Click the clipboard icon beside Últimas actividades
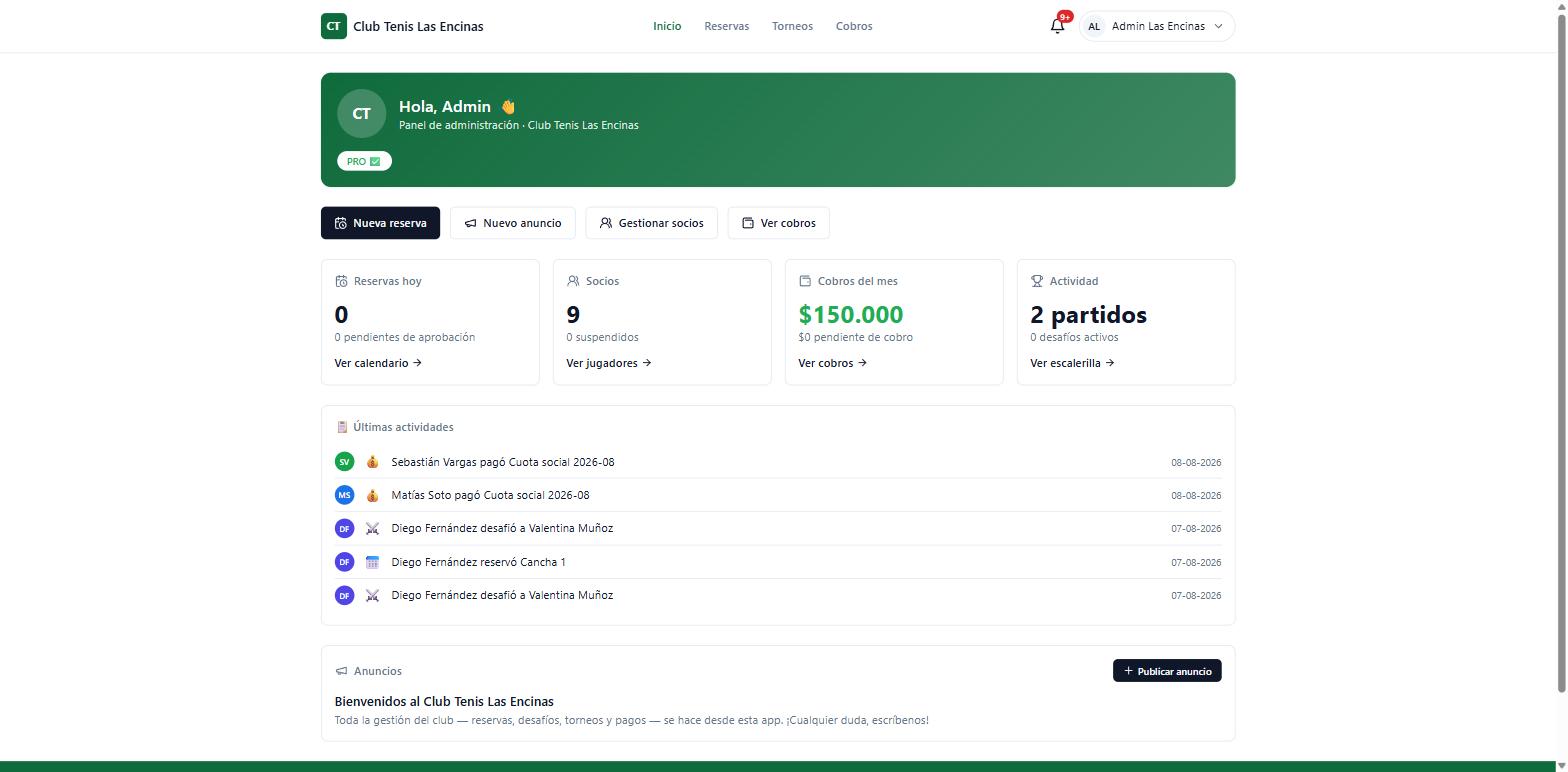 pyautogui.click(x=342, y=427)
